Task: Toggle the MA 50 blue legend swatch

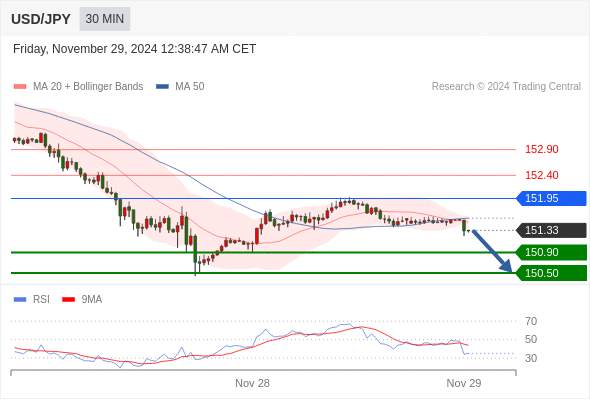Action: click(162, 87)
